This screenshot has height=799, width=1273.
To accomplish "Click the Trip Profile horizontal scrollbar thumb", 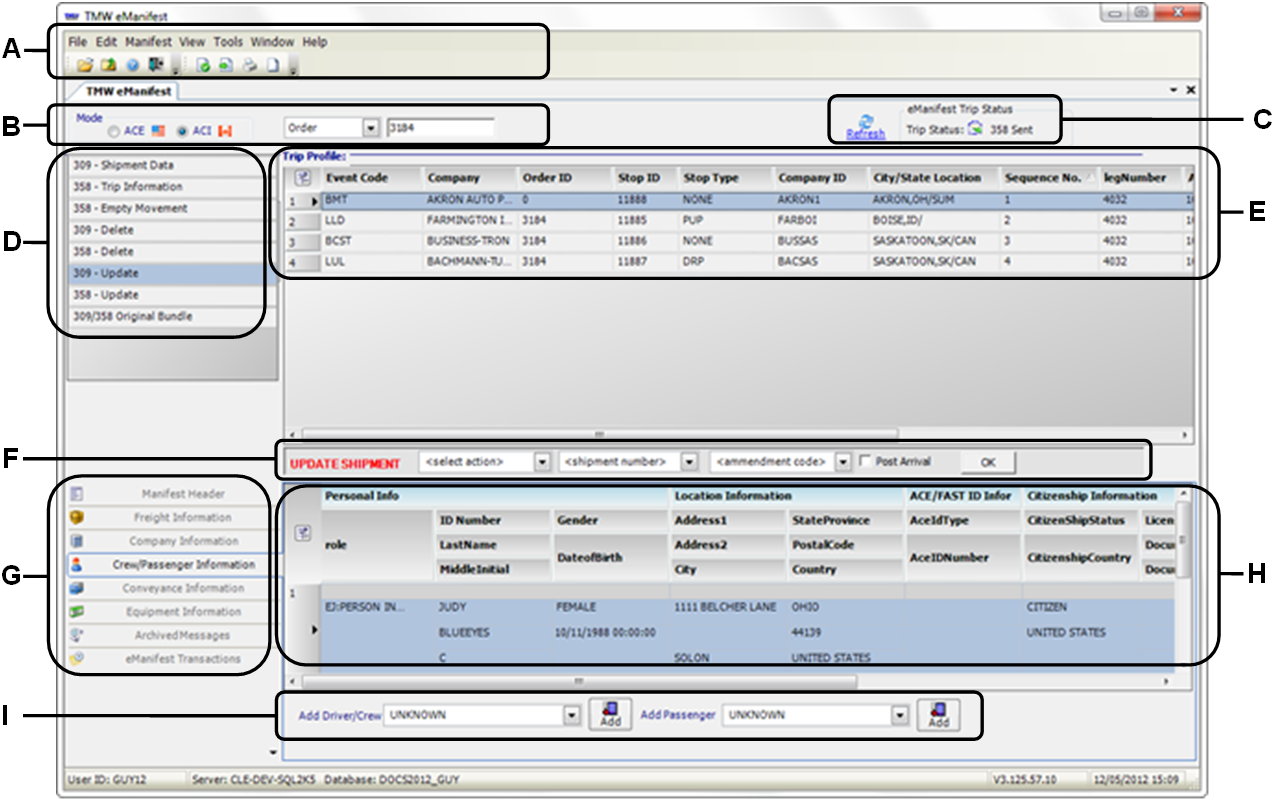I will (x=600, y=435).
